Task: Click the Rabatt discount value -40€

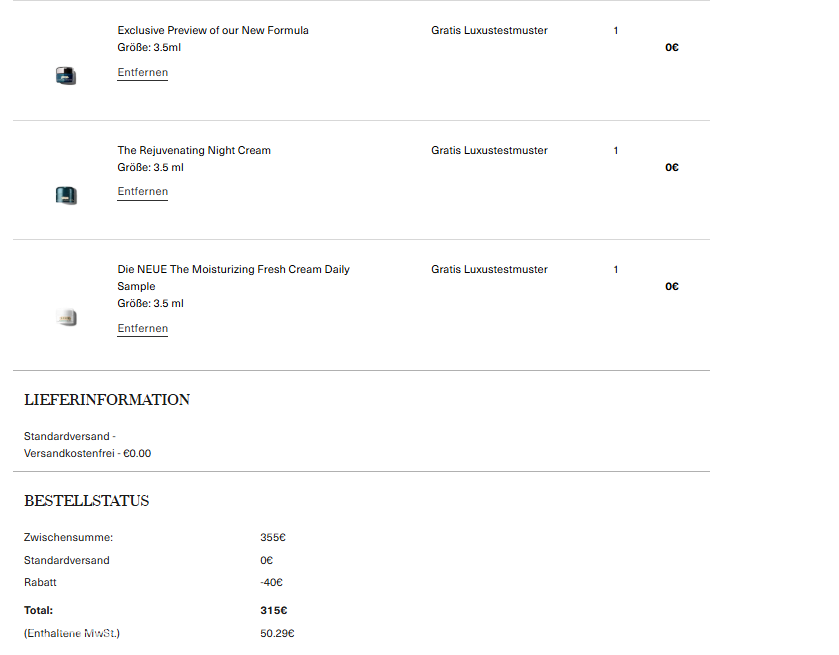Action: (271, 583)
